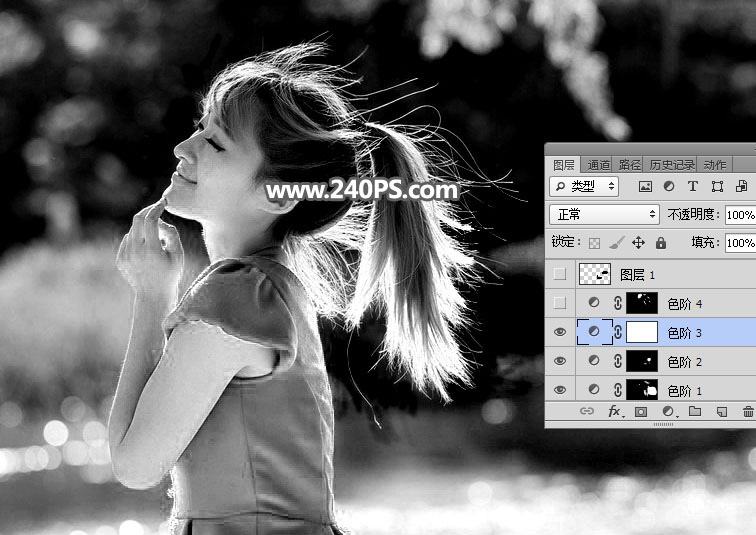Open layer styles fx menu
The image size is (756, 535).
(x=614, y=411)
